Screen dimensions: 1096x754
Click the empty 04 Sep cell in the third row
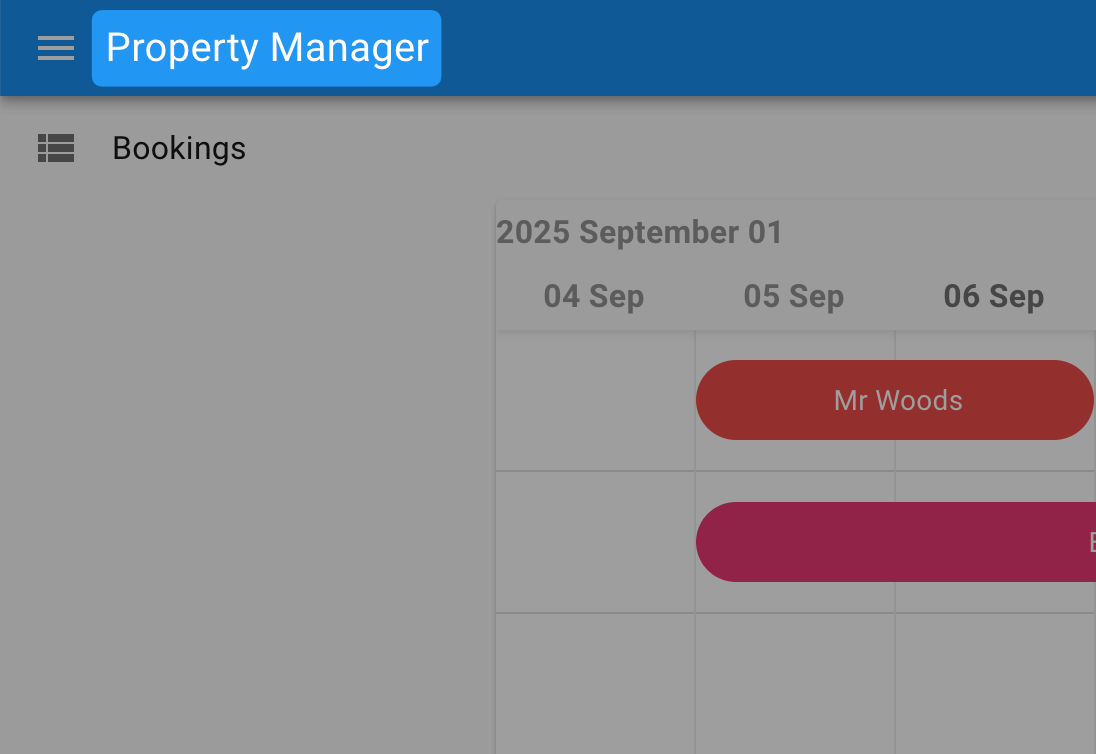click(595, 682)
